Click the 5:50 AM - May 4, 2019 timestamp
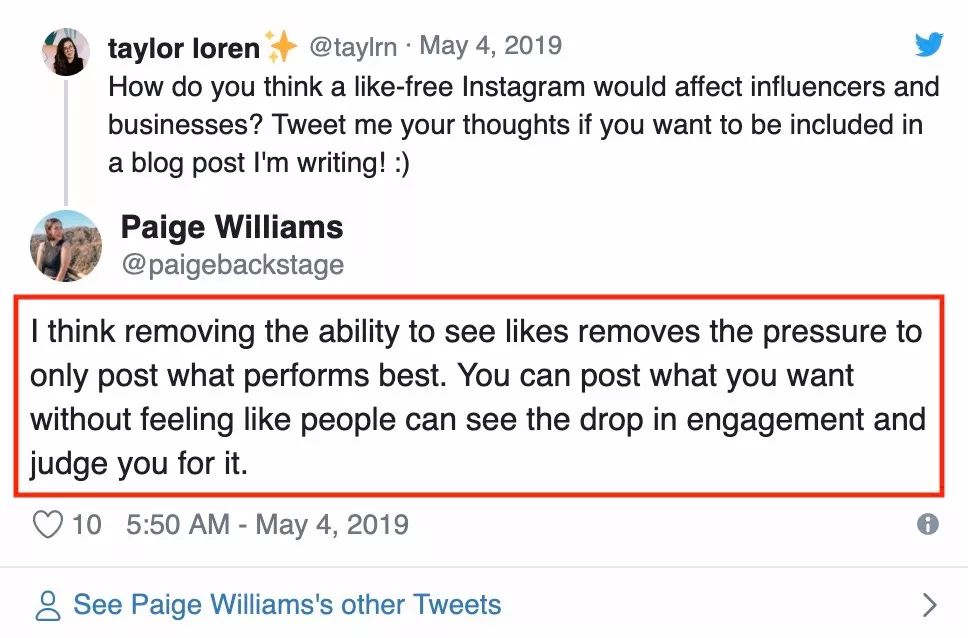The height and width of the screenshot is (638, 968). click(x=267, y=525)
